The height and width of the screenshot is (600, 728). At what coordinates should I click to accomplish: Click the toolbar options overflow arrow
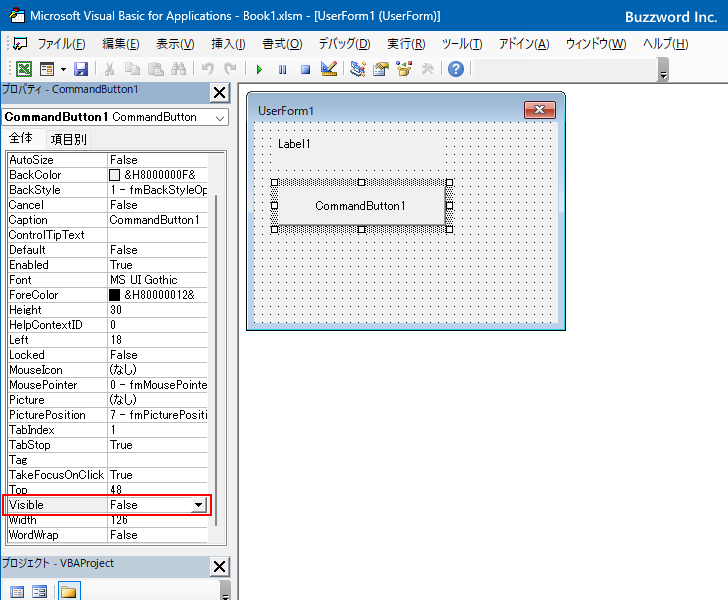(663, 70)
